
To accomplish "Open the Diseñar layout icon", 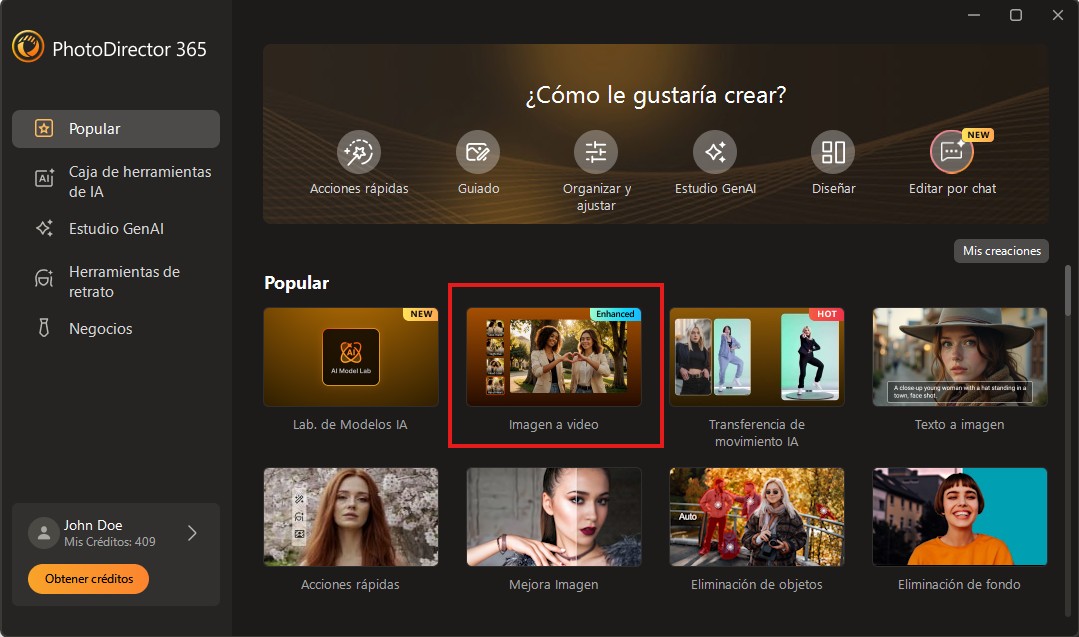I will (x=833, y=152).
